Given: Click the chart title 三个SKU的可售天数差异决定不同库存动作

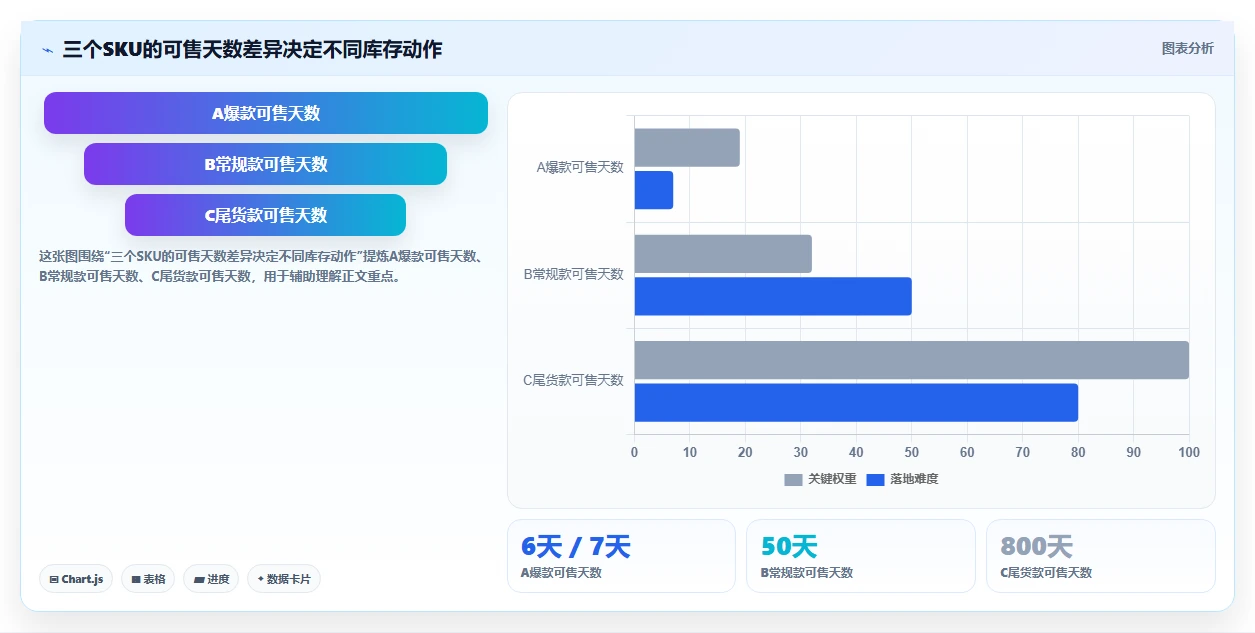Looking at the screenshot, I should 252,49.
